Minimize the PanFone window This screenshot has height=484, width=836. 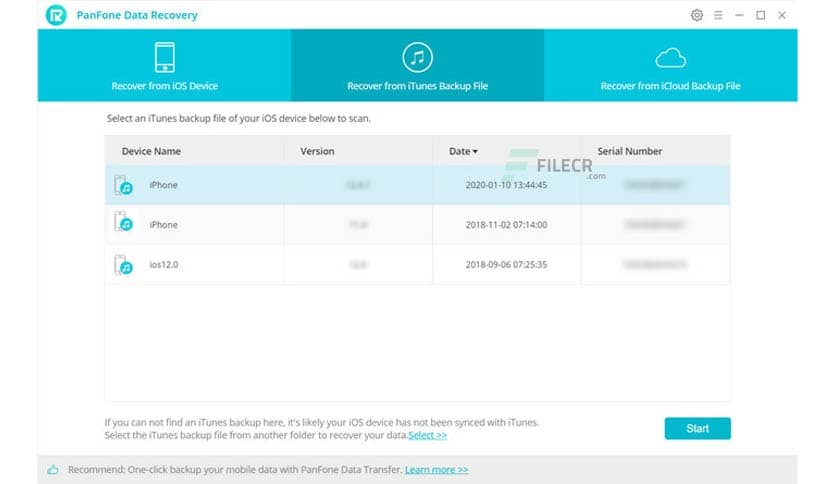739,15
